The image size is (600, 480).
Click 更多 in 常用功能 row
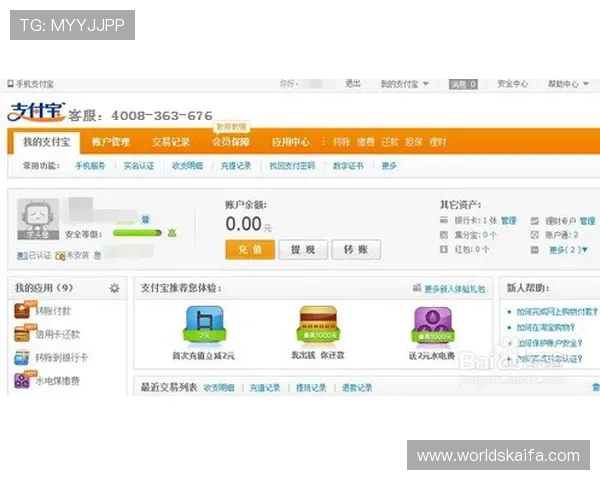click(389, 166)
